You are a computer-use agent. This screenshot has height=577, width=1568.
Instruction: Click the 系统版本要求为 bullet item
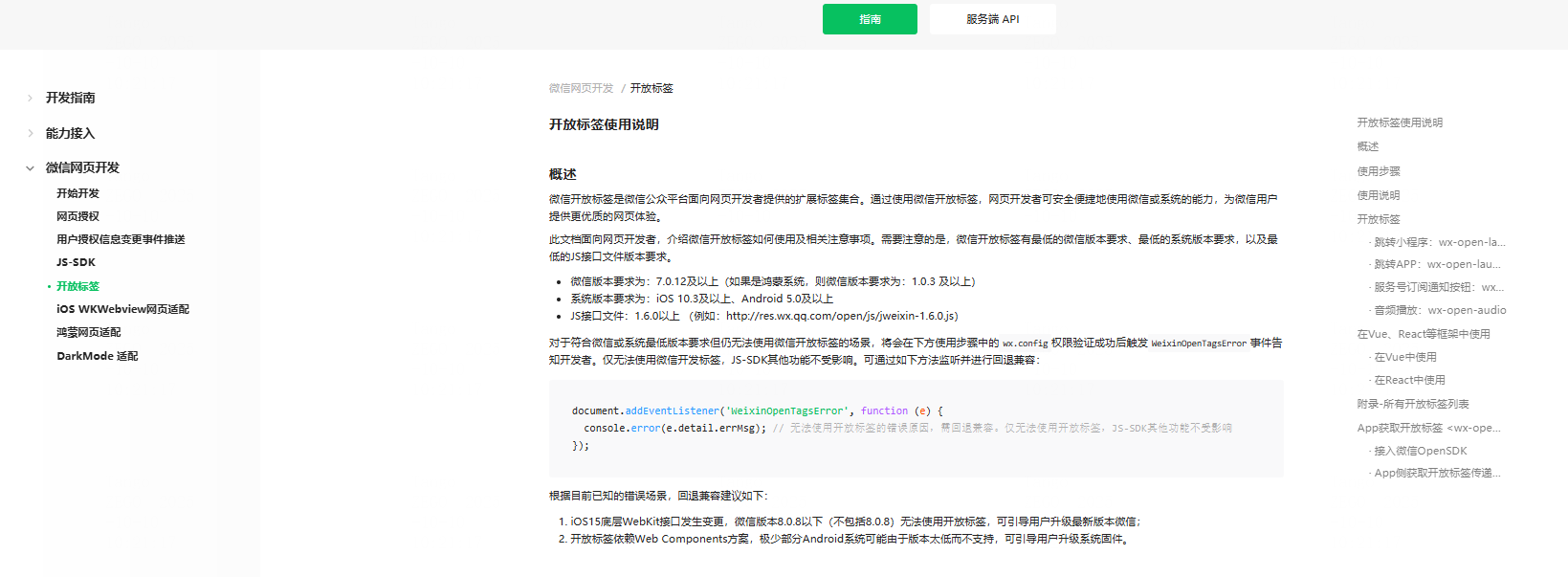[702, 299]
